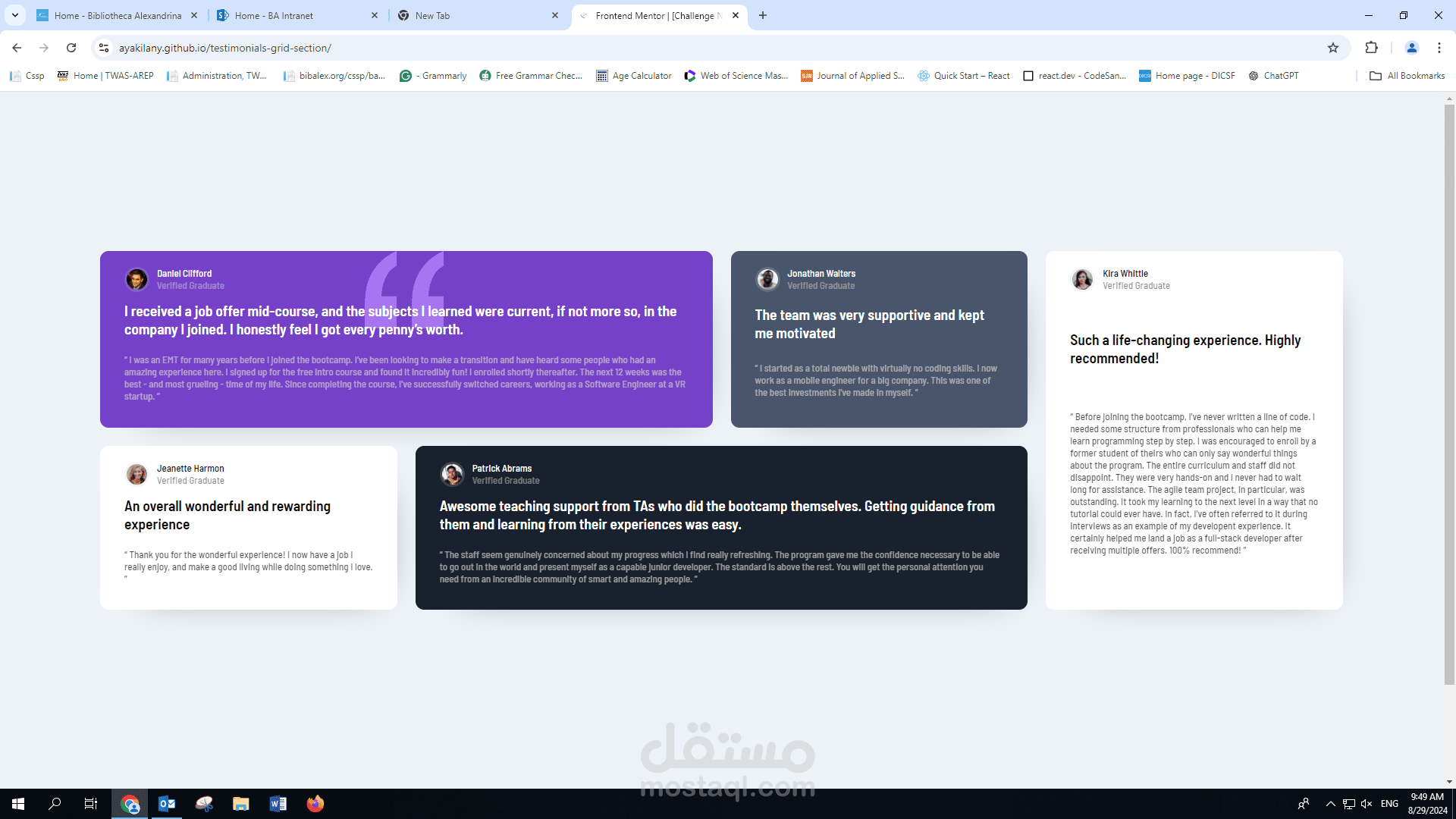Click the back navigation arrow
This screenshot has height=819, width=1456.
click(x=16, y=47)
